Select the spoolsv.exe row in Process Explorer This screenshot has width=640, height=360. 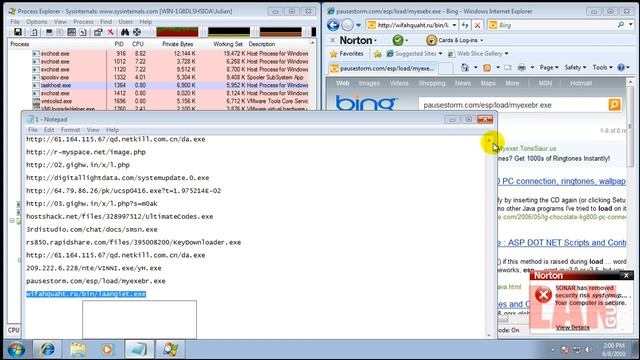tap(158, 77)
